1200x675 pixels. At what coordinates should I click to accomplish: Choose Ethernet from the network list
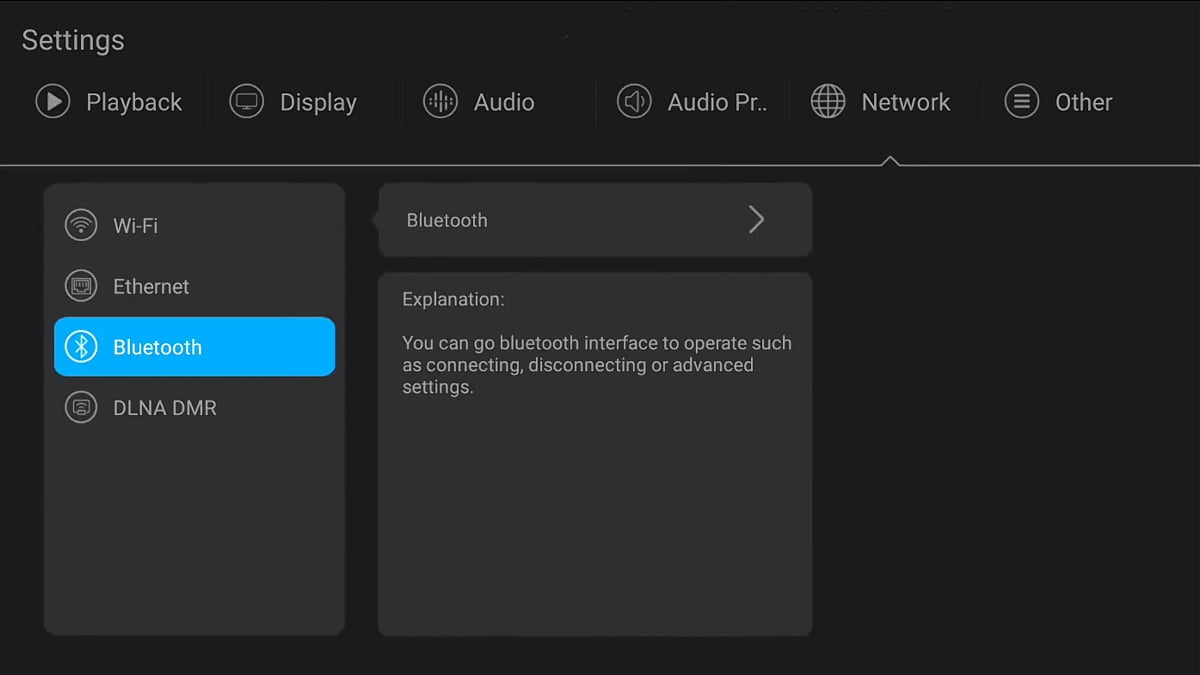point(151,286)
